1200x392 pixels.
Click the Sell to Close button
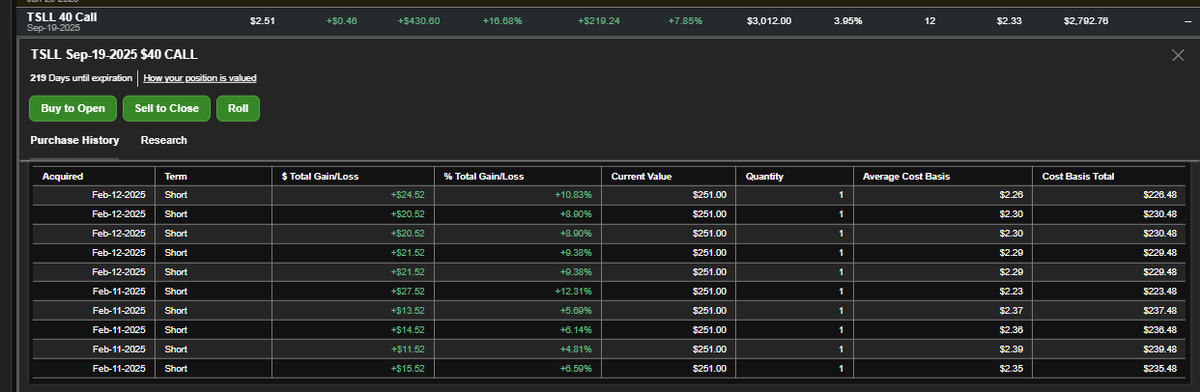167,108
